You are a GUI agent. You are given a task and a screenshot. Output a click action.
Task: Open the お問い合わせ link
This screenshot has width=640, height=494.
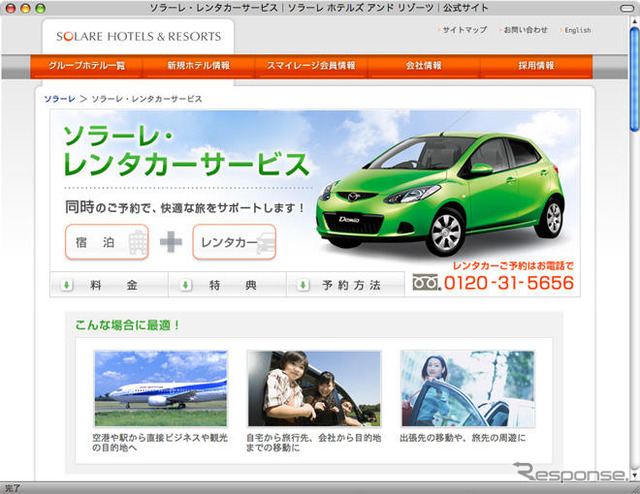tap(525, 30)
